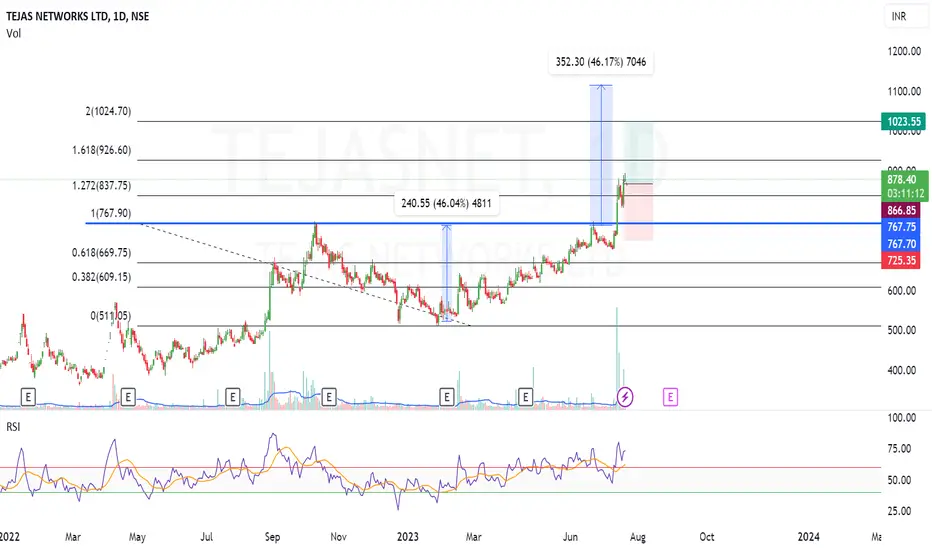
Task: Click the maroon 866.85 price label
Action: 901,210
